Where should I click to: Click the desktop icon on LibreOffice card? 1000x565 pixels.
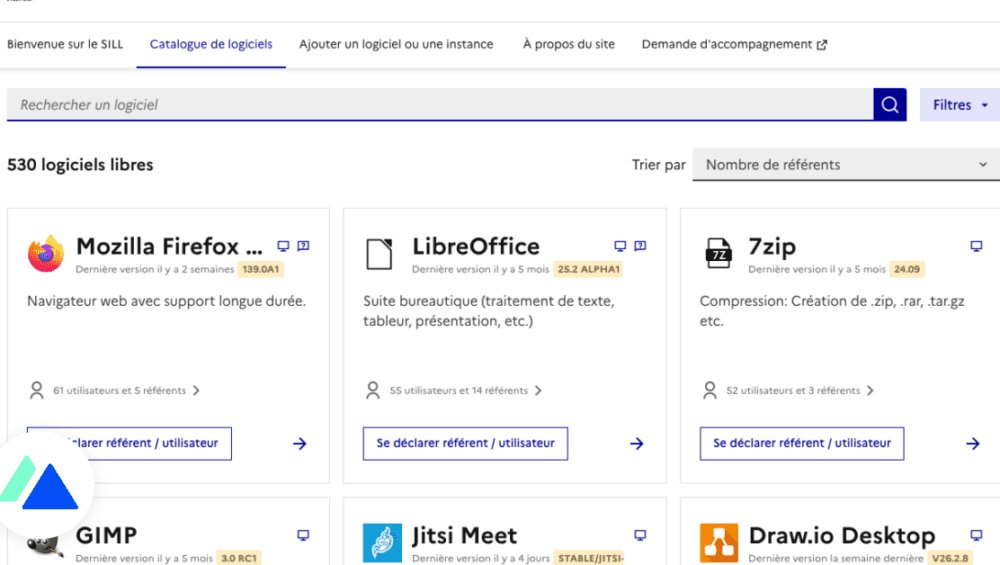coord(620,246)
